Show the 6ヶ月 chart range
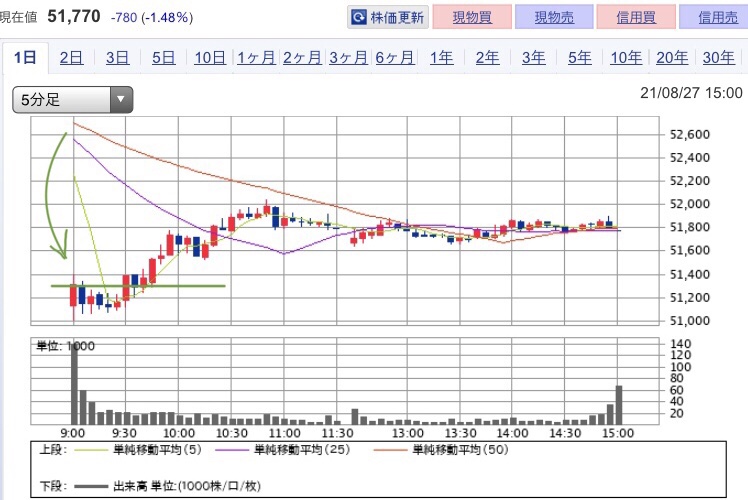748x500 pixels. coord(395,58)
